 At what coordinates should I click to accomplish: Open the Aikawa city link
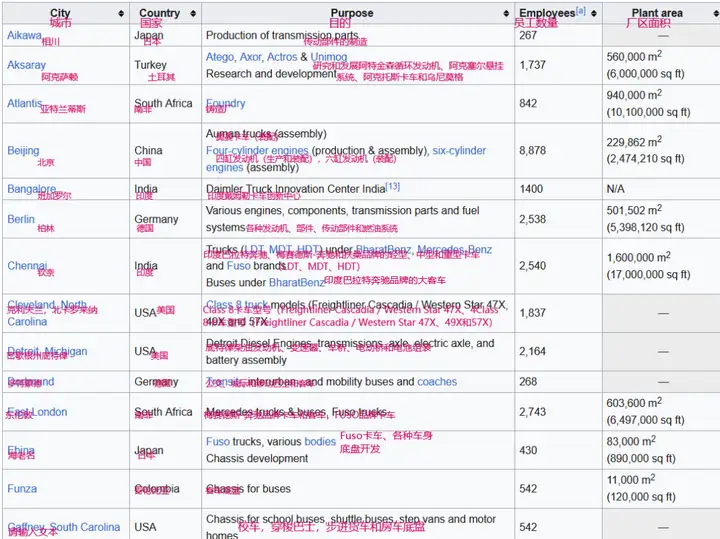[24, 35]
